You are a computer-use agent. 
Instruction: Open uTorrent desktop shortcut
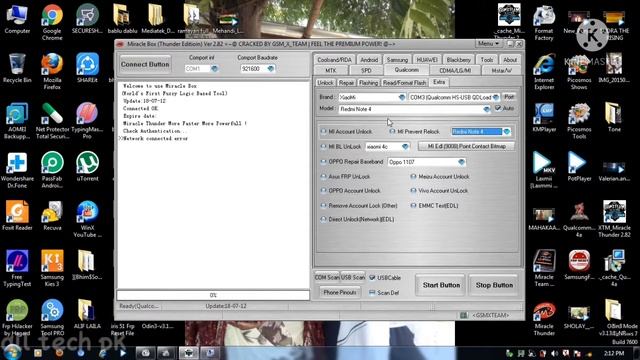(87, 166)
